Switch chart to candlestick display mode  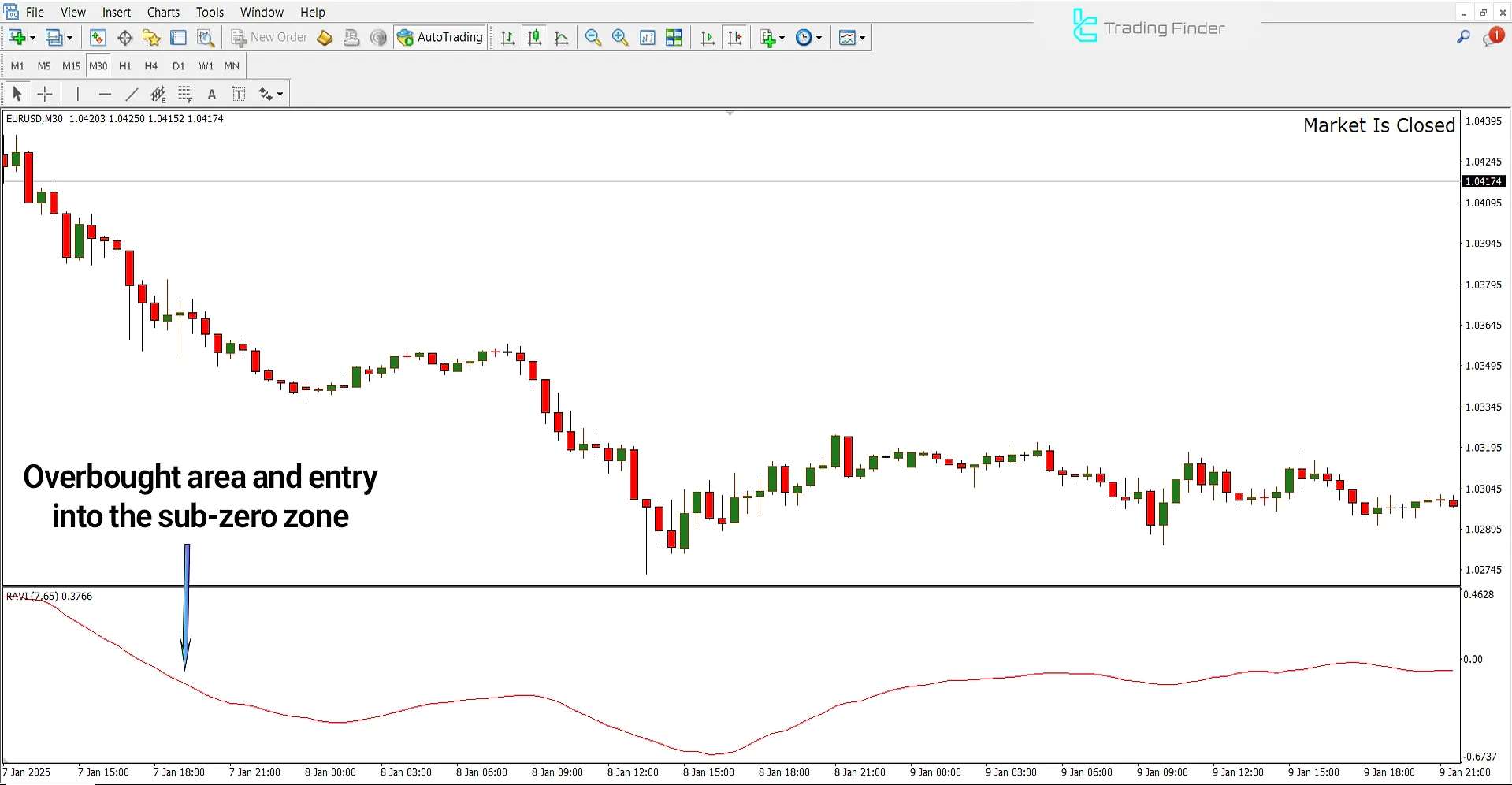pyautogui.click(x=534, y=37)
